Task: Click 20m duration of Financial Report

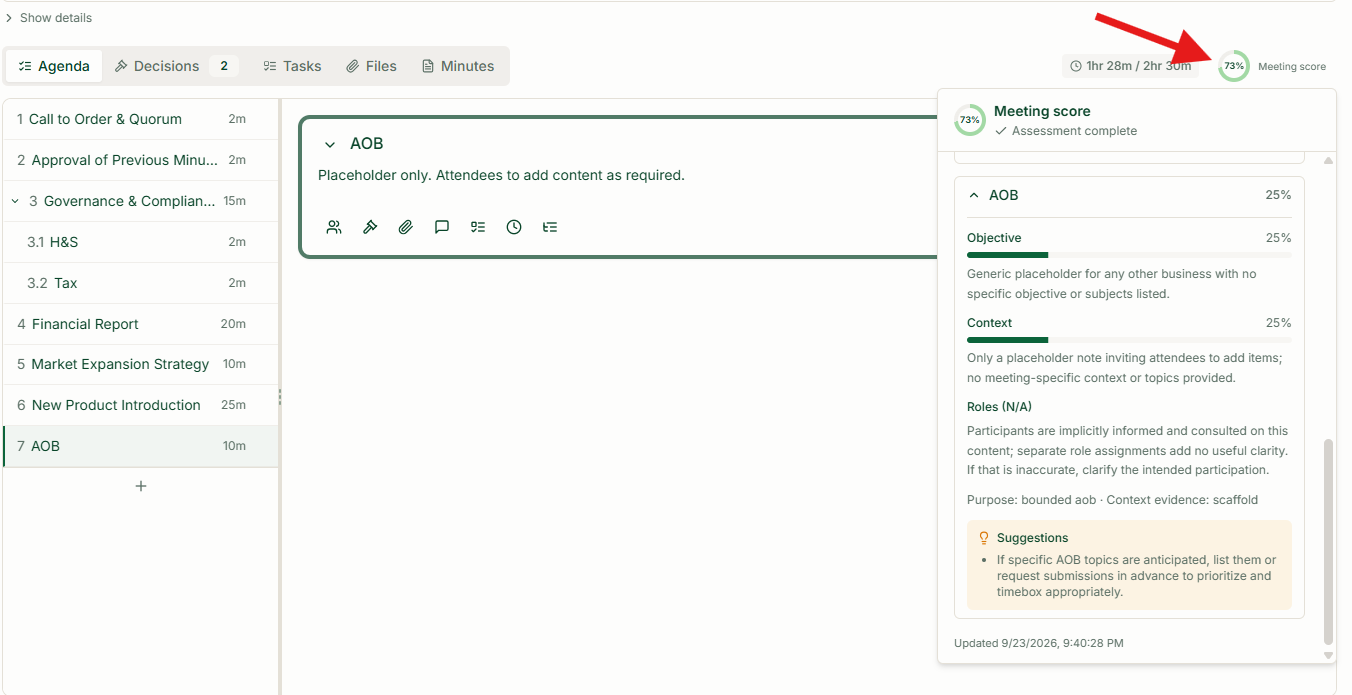Action: [x=233, y=324]
